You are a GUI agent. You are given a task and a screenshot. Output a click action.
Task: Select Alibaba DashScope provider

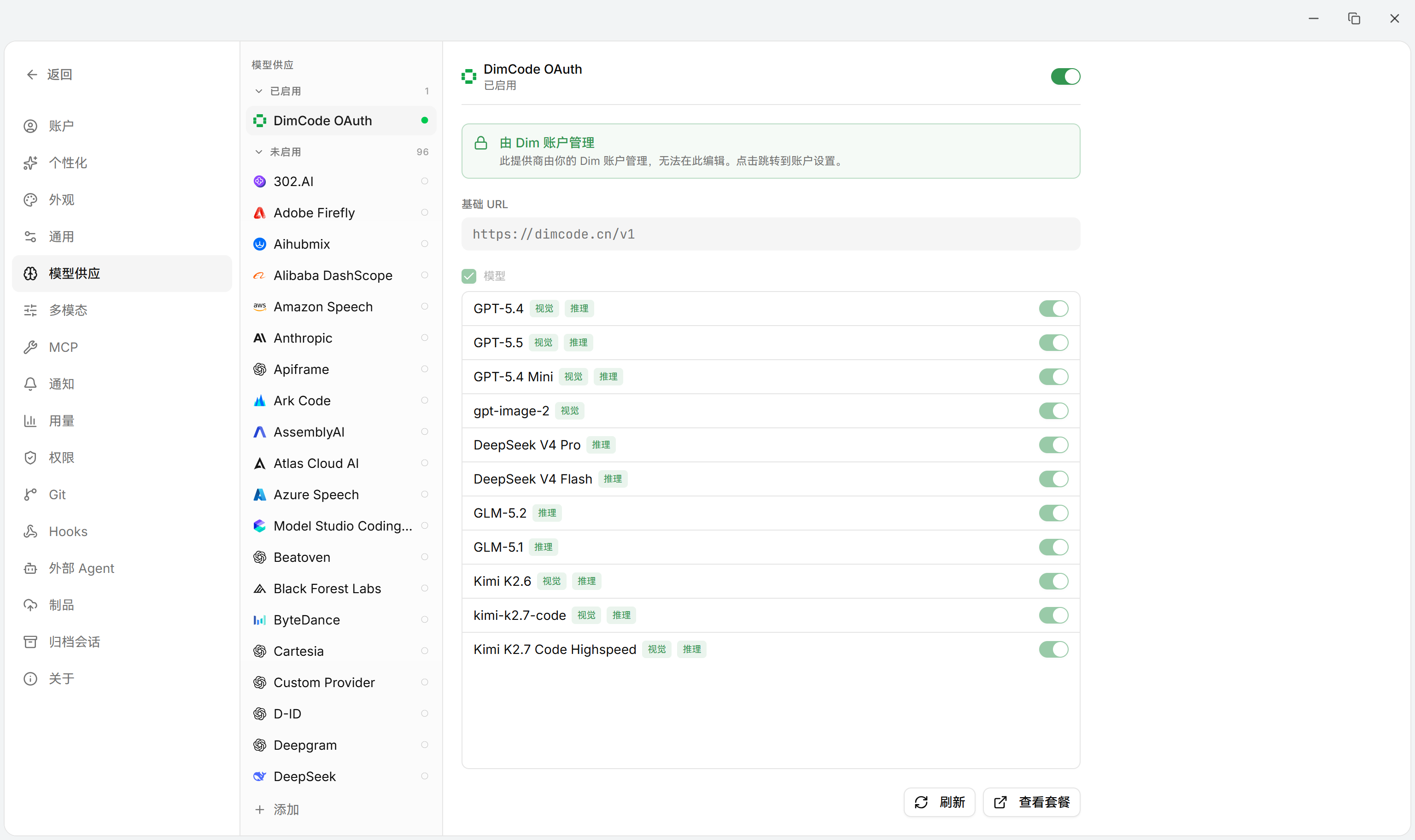pos(341,276)
